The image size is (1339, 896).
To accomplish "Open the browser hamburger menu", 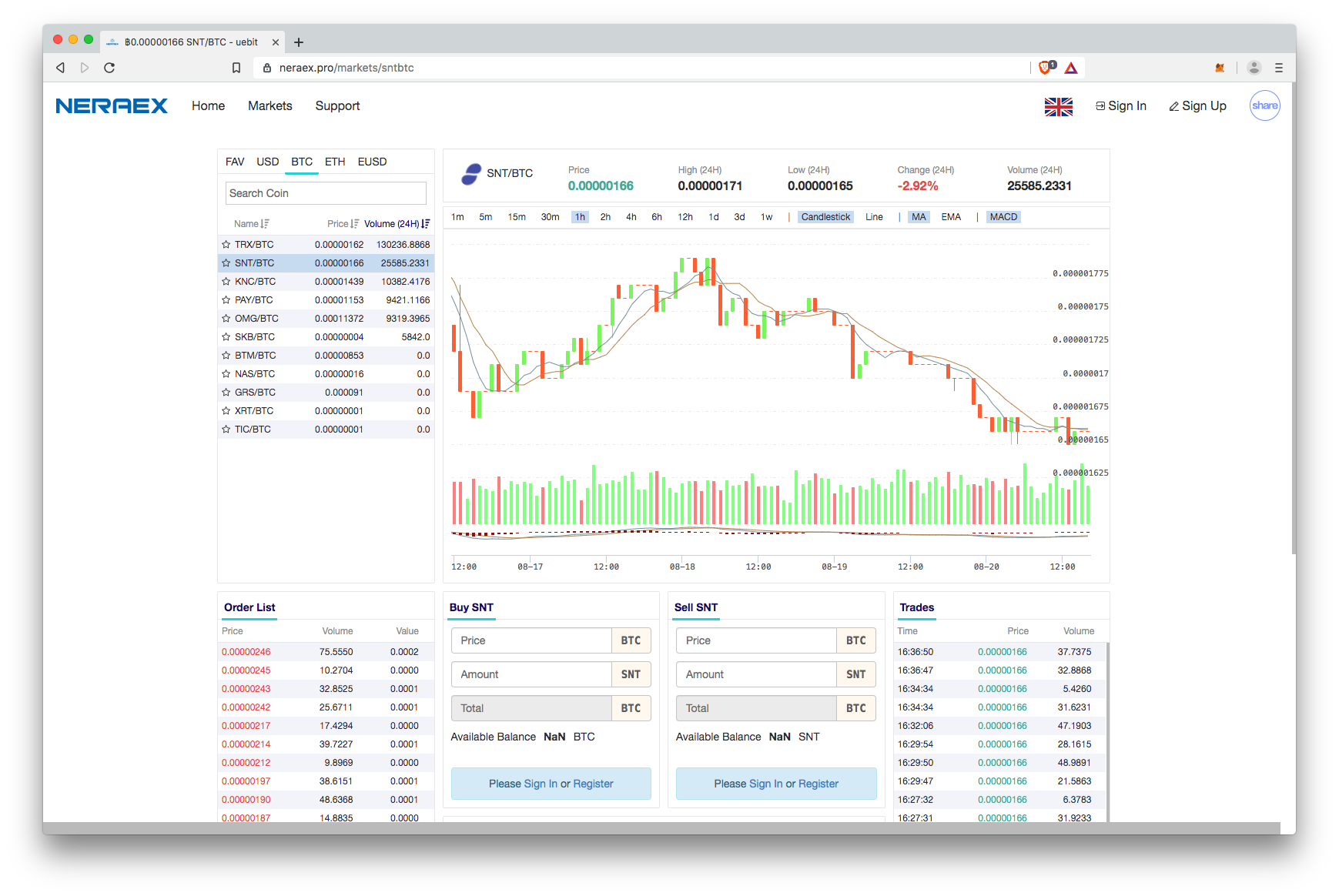I will tap(1279, 68).
